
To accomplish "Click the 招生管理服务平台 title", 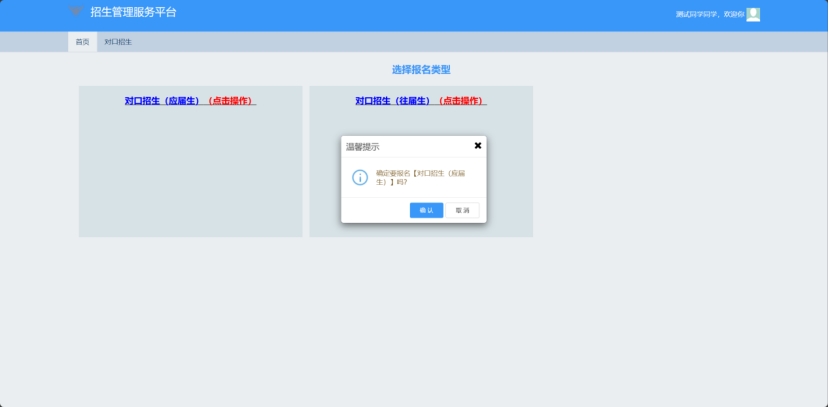I will tap(133, 12).
